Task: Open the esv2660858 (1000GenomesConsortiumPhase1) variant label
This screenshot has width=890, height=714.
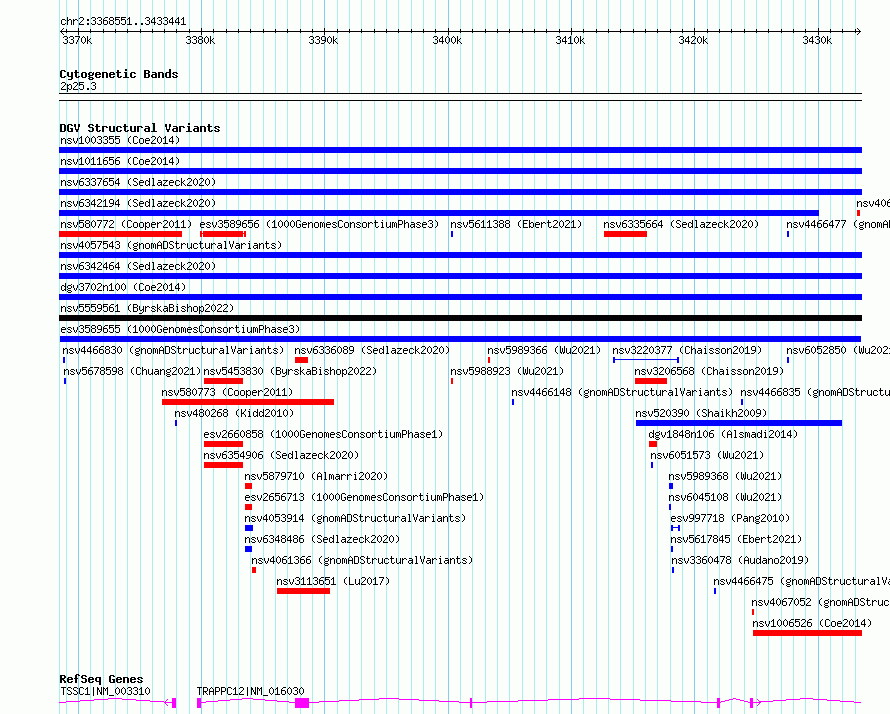Action: point(323,435)
